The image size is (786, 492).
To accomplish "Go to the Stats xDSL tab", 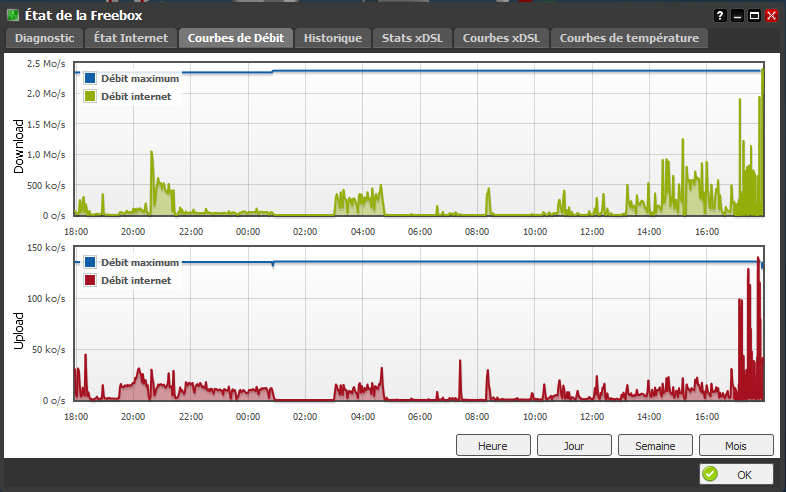I will pyautogui.click(x=413, y=38).
